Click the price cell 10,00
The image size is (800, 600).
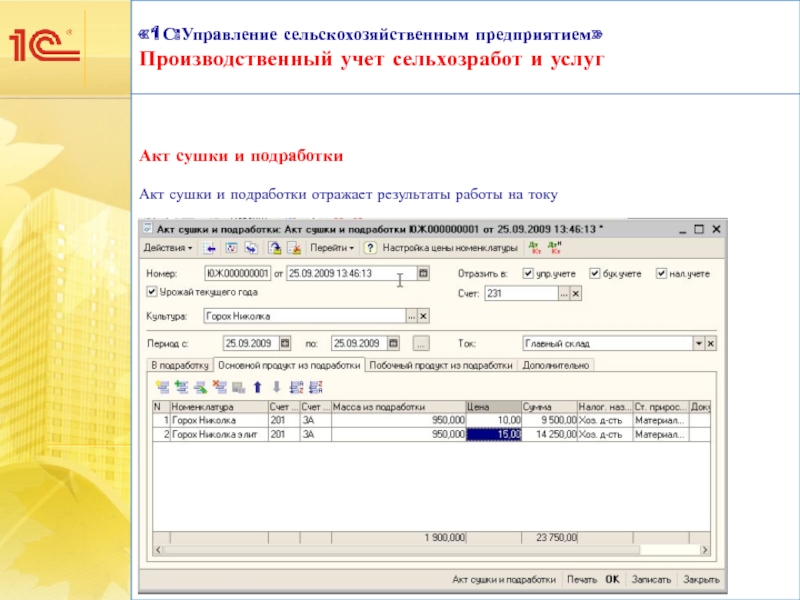click(x=494, y=420)
